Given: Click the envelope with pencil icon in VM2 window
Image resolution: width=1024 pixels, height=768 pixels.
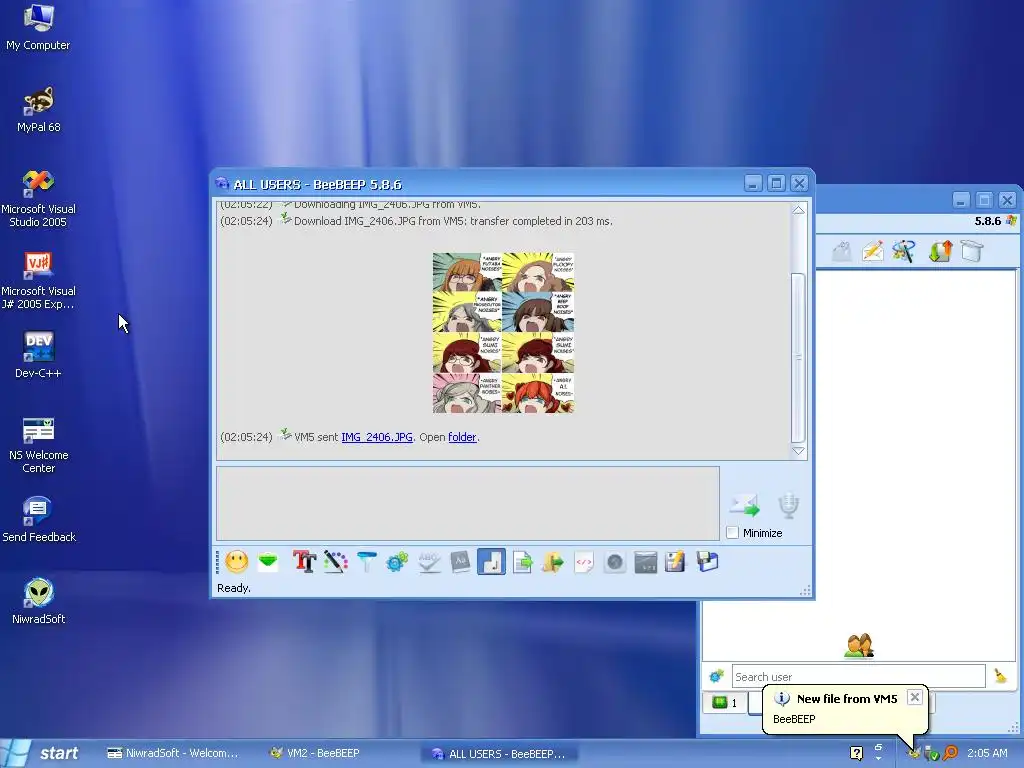Looking at the screenshot, I should click(x=873, y=251).
